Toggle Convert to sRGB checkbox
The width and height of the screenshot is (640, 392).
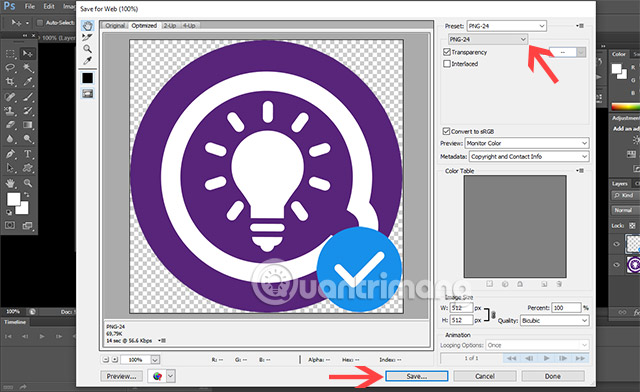[x=447, y=131]
